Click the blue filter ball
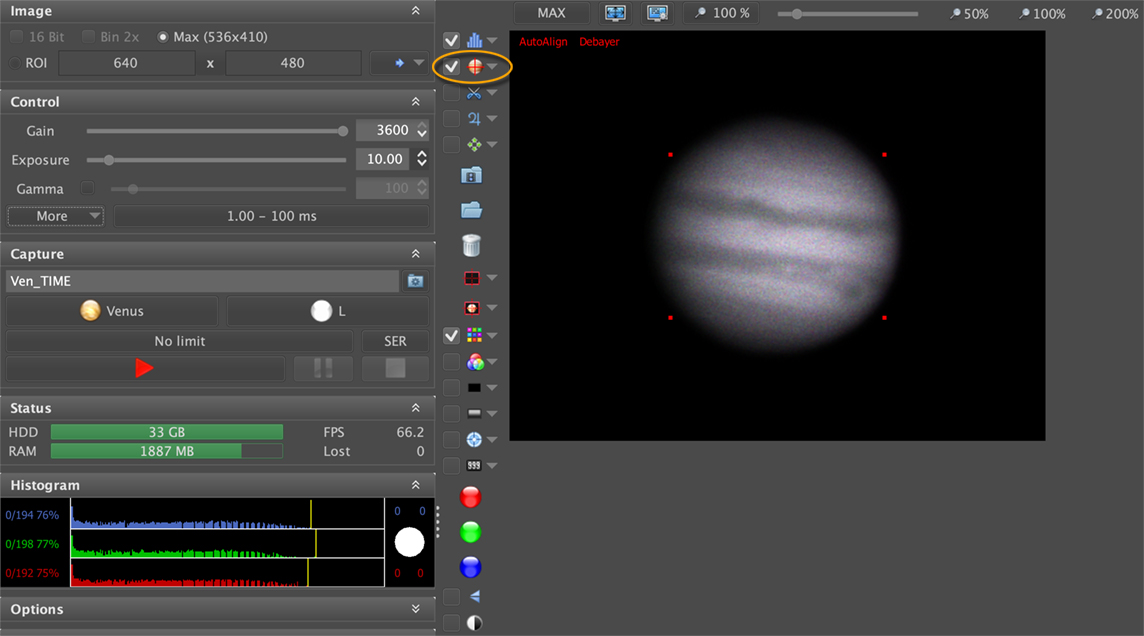This screenshot has height=636, width=1144. (471, 567)
